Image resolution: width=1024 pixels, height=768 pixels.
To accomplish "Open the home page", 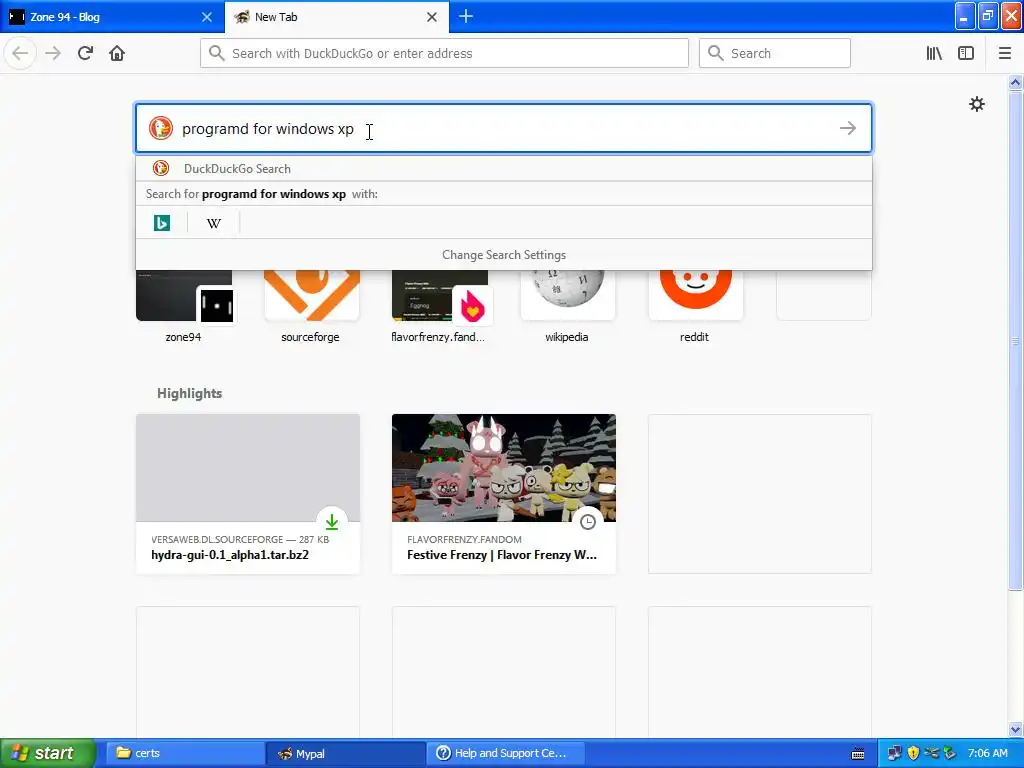I will [x=117, y=53].
